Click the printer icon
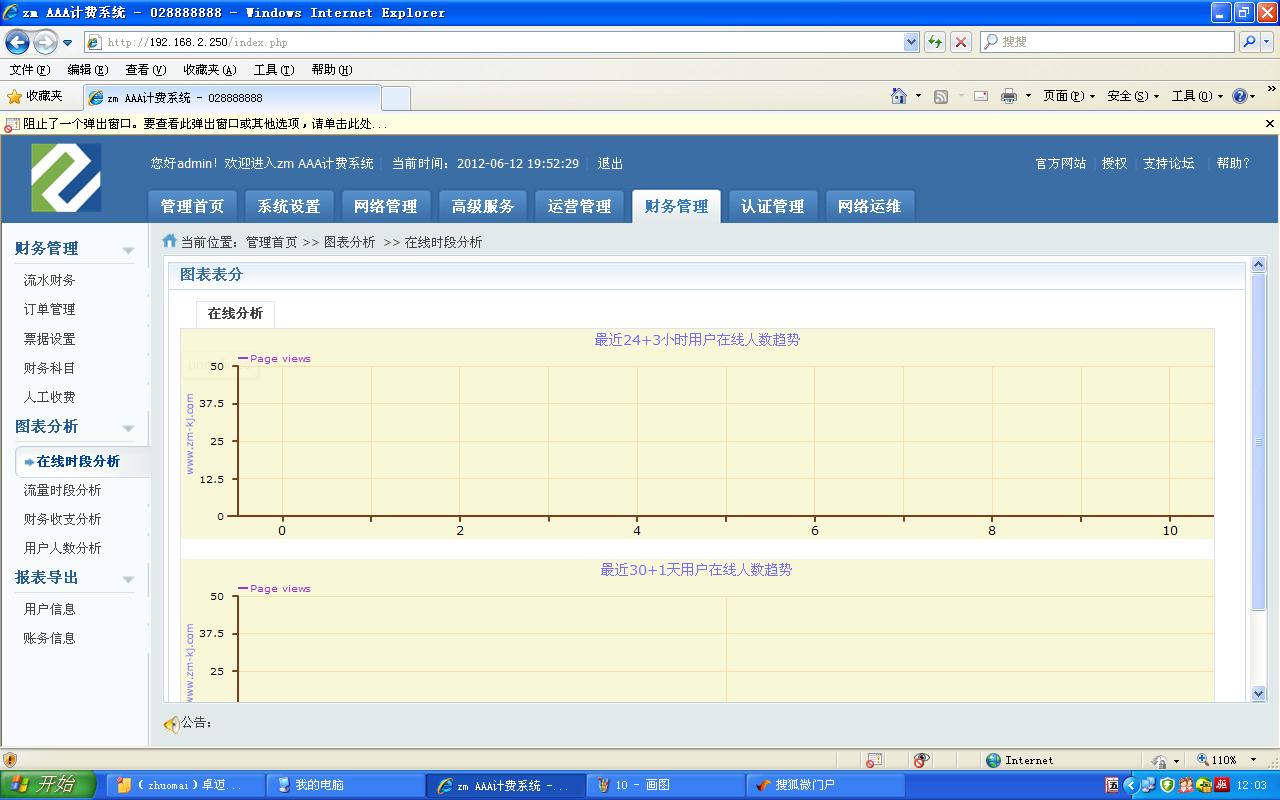Screen dimensions: 1280x800 (1009, 96)
